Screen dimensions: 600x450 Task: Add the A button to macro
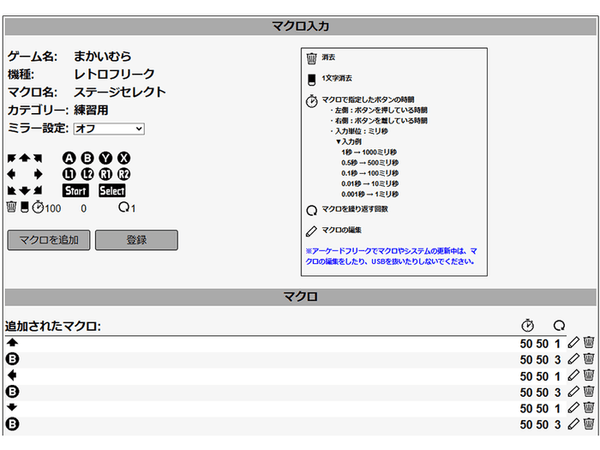pyautogui.click(x=69, y=158)
